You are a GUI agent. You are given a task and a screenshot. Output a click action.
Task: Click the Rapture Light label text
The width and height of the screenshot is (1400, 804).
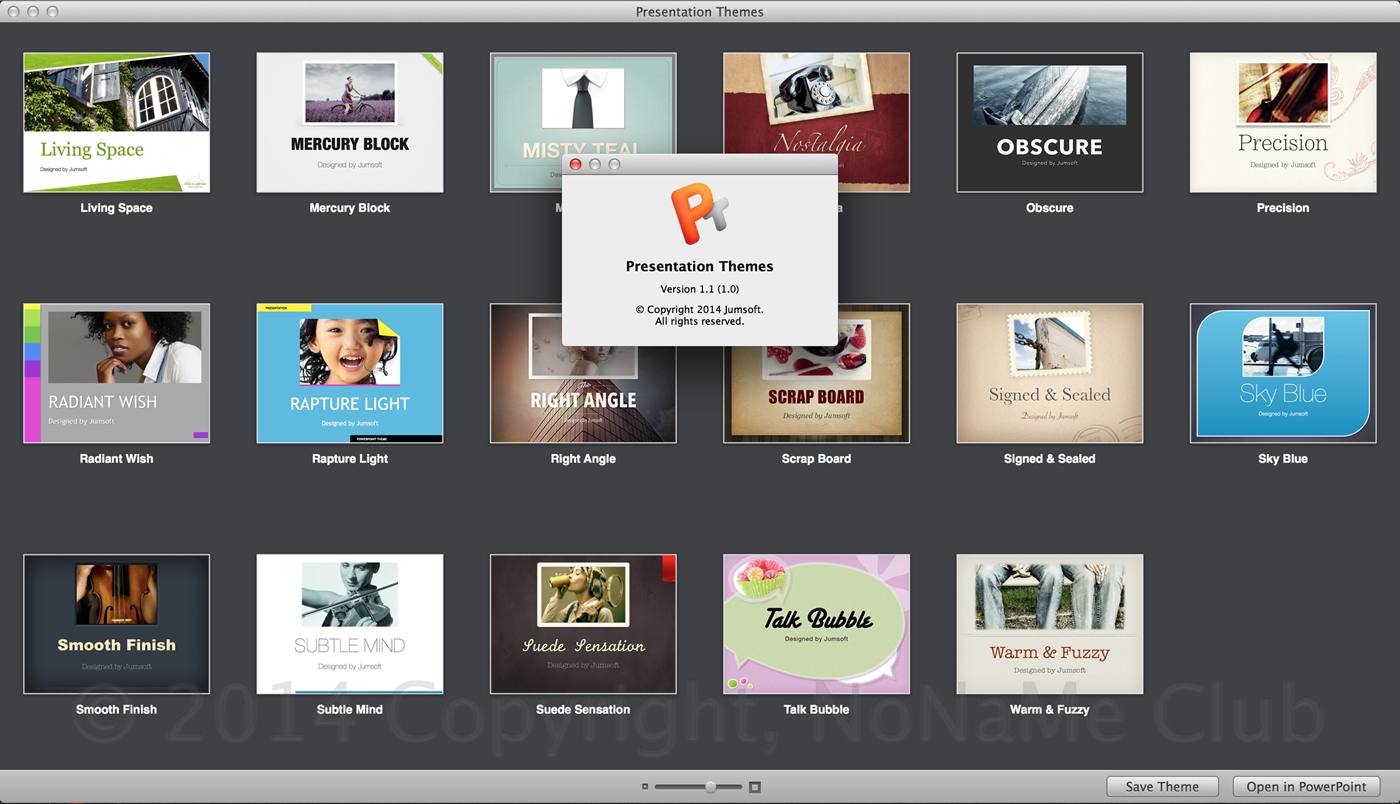[x=350, y=459]
